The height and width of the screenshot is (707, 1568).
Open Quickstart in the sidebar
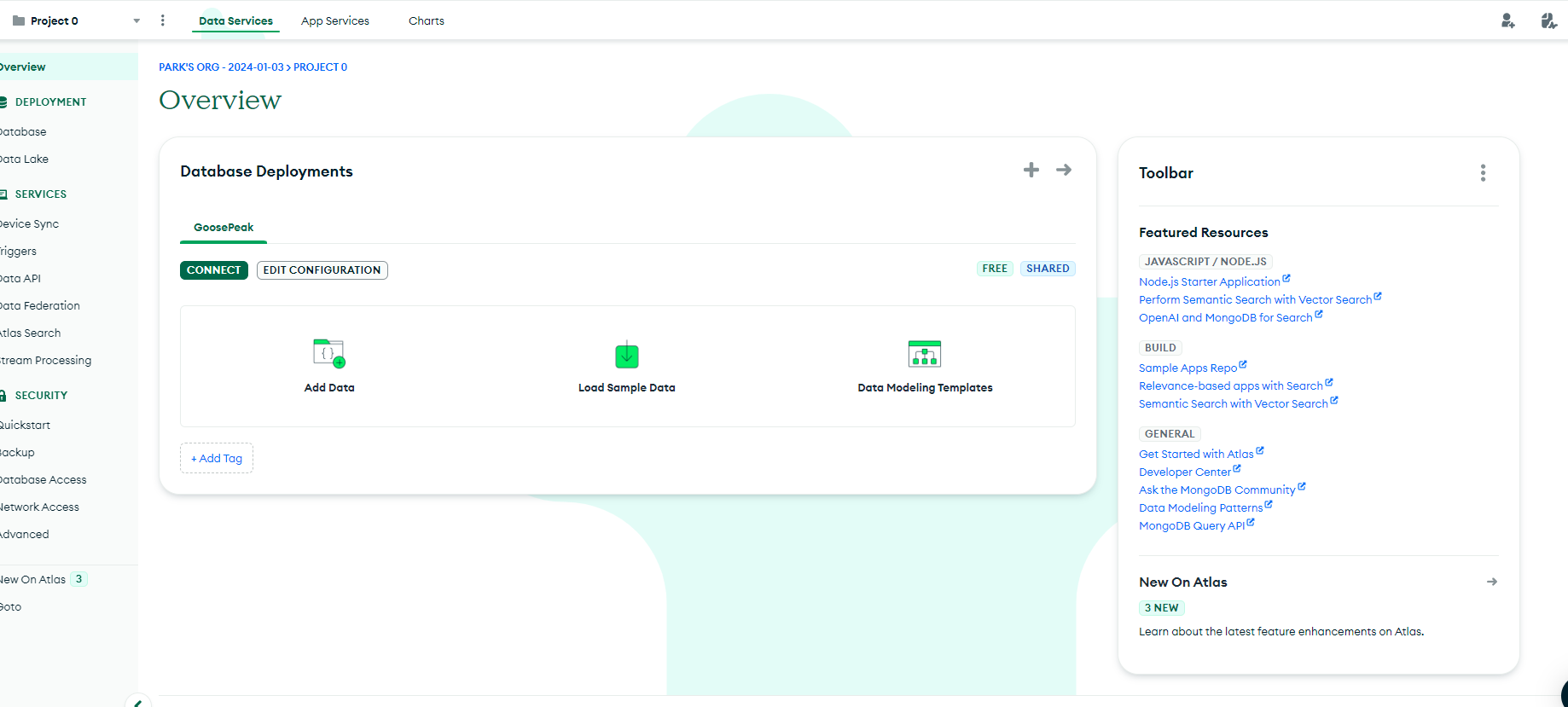(26, 425)
